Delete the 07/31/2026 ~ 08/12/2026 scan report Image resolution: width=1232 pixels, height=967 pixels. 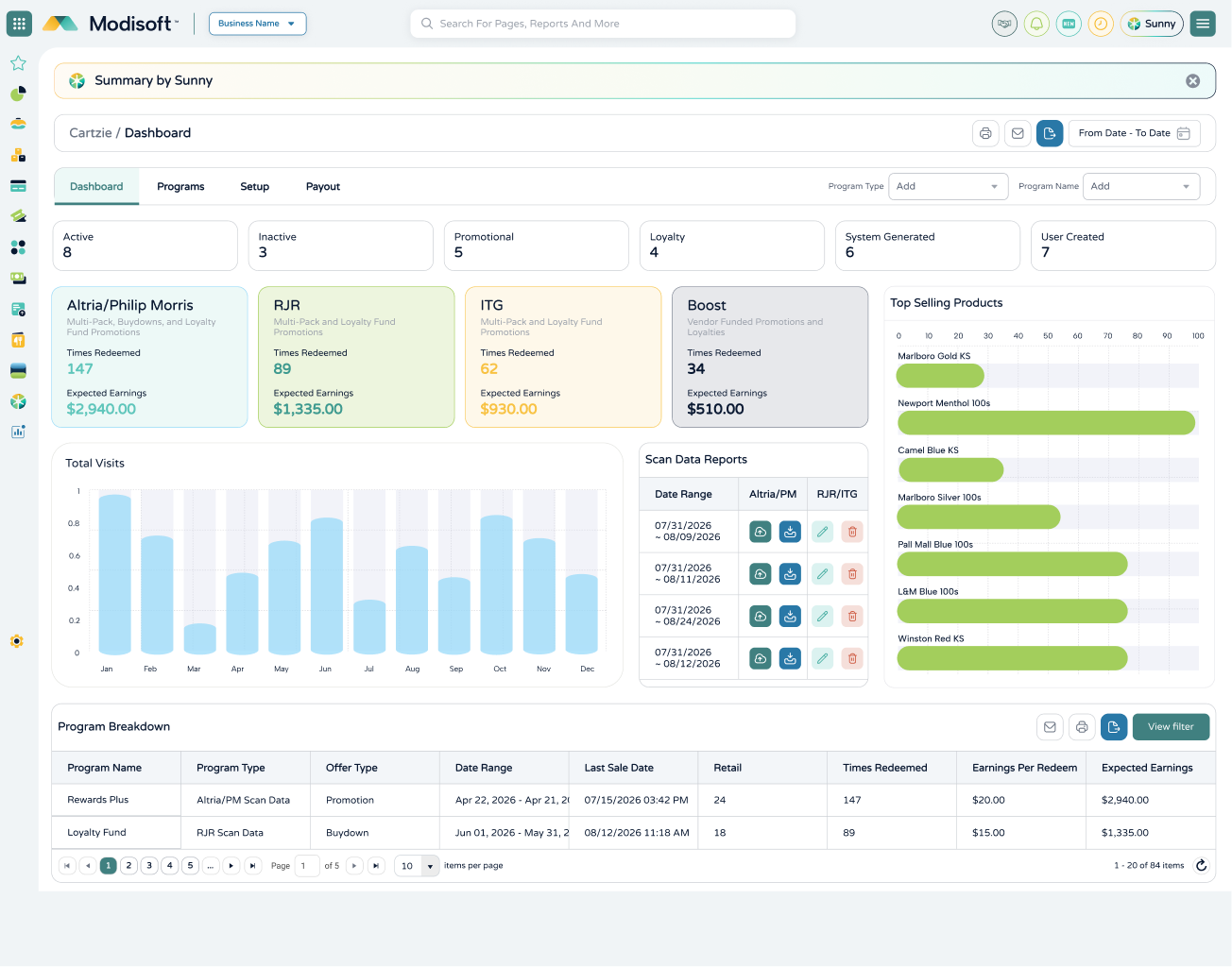[852, 658]
